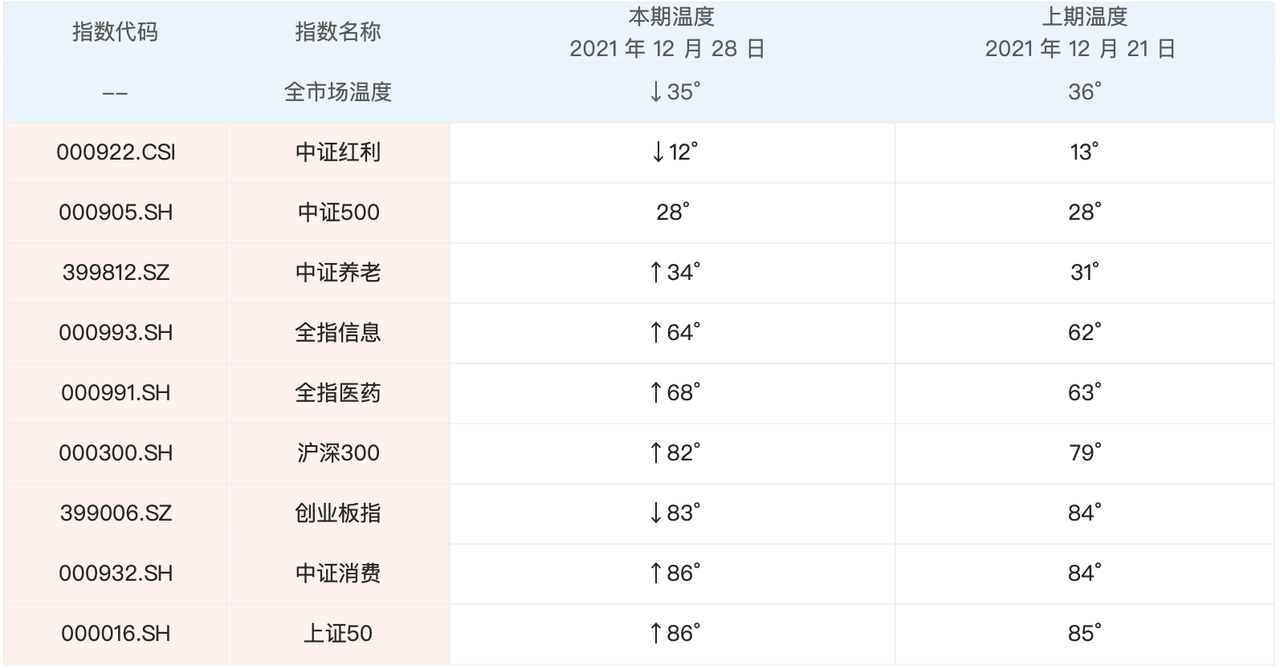Click the up arrow next to 全指信息 64°

pyautogui.click(x=656, y=333)
